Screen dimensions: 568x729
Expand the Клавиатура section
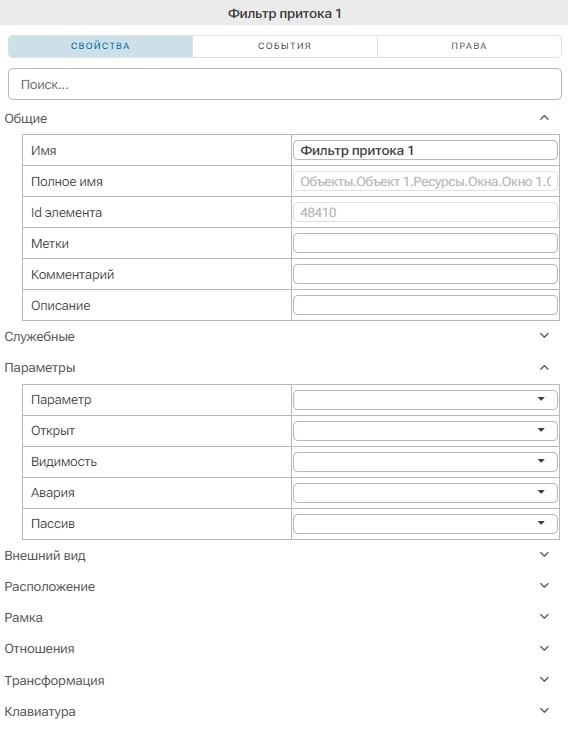[544, 711]
